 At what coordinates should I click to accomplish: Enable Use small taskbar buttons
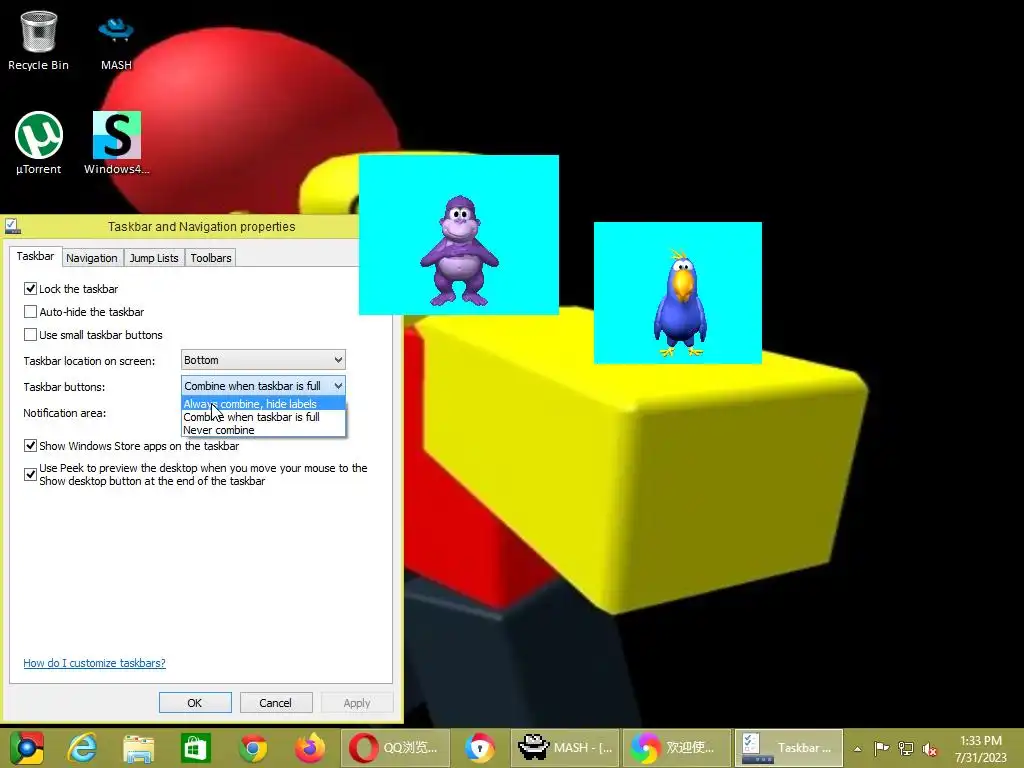30,334
